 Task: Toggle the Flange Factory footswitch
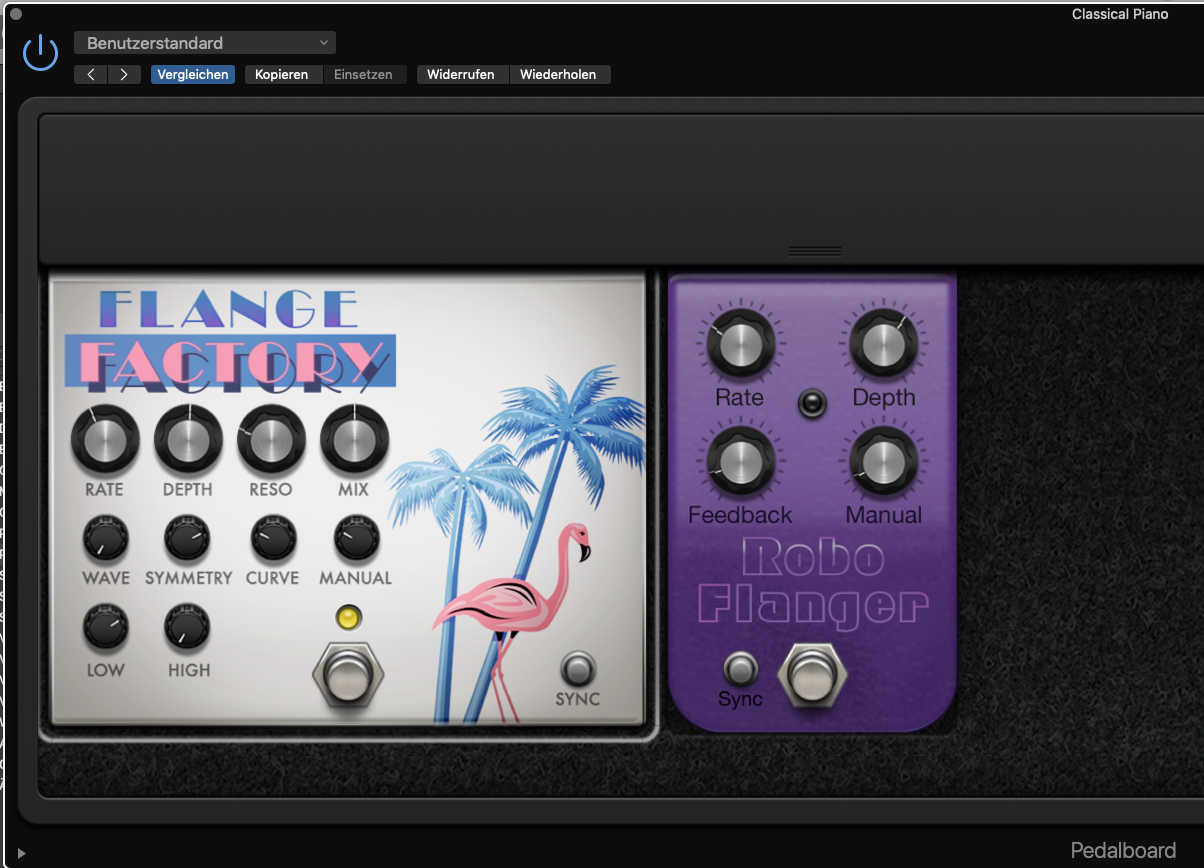click(x=348, y=675)
